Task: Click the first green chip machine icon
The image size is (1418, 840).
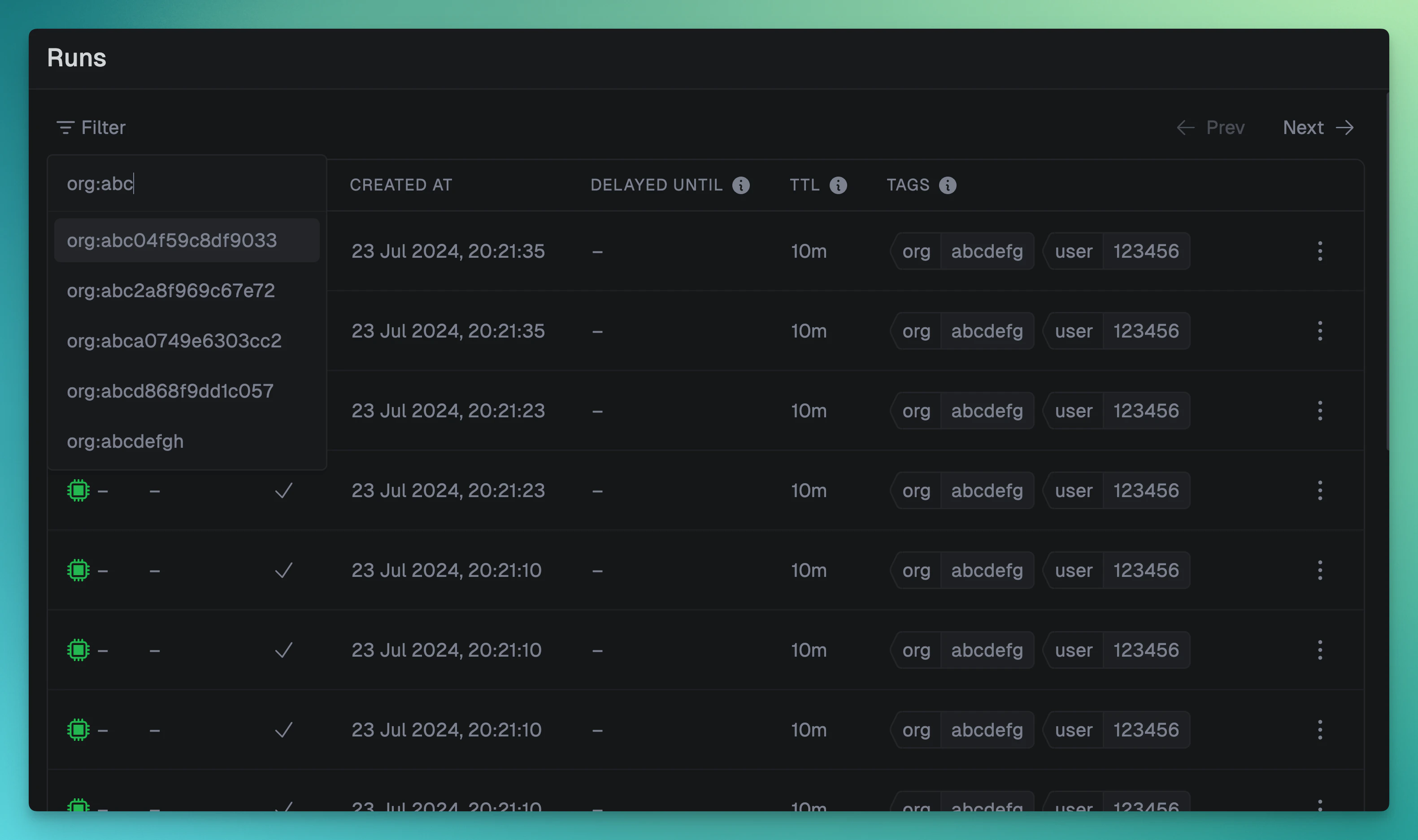Action: (x=78, y=490)
